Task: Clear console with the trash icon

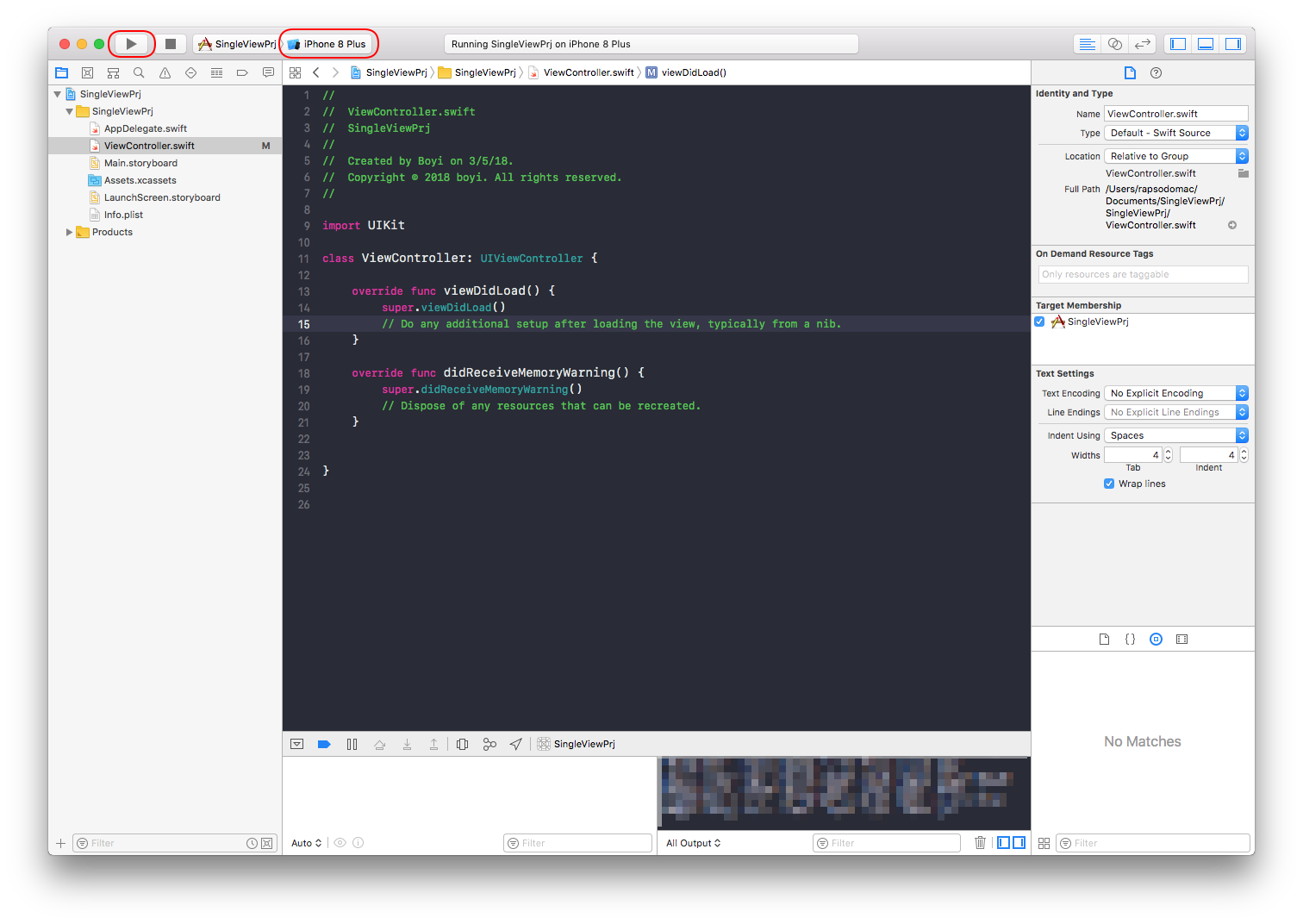Action: (980, 843)
